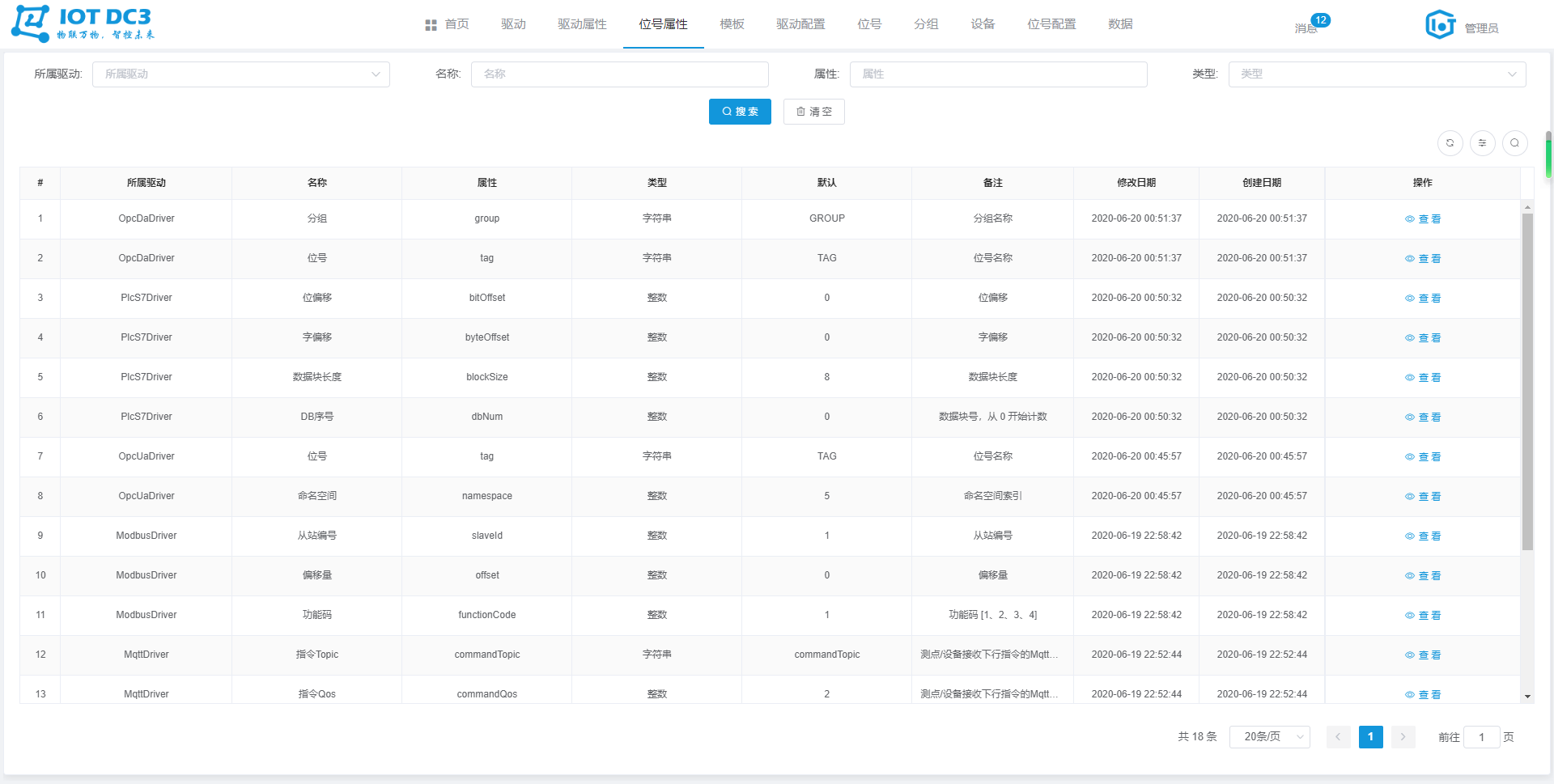The width and height of the screenshot is (1554, 784).
Task: Open the 消息 notification badge
Action: pyautogui.click(x=1320, y=20)
